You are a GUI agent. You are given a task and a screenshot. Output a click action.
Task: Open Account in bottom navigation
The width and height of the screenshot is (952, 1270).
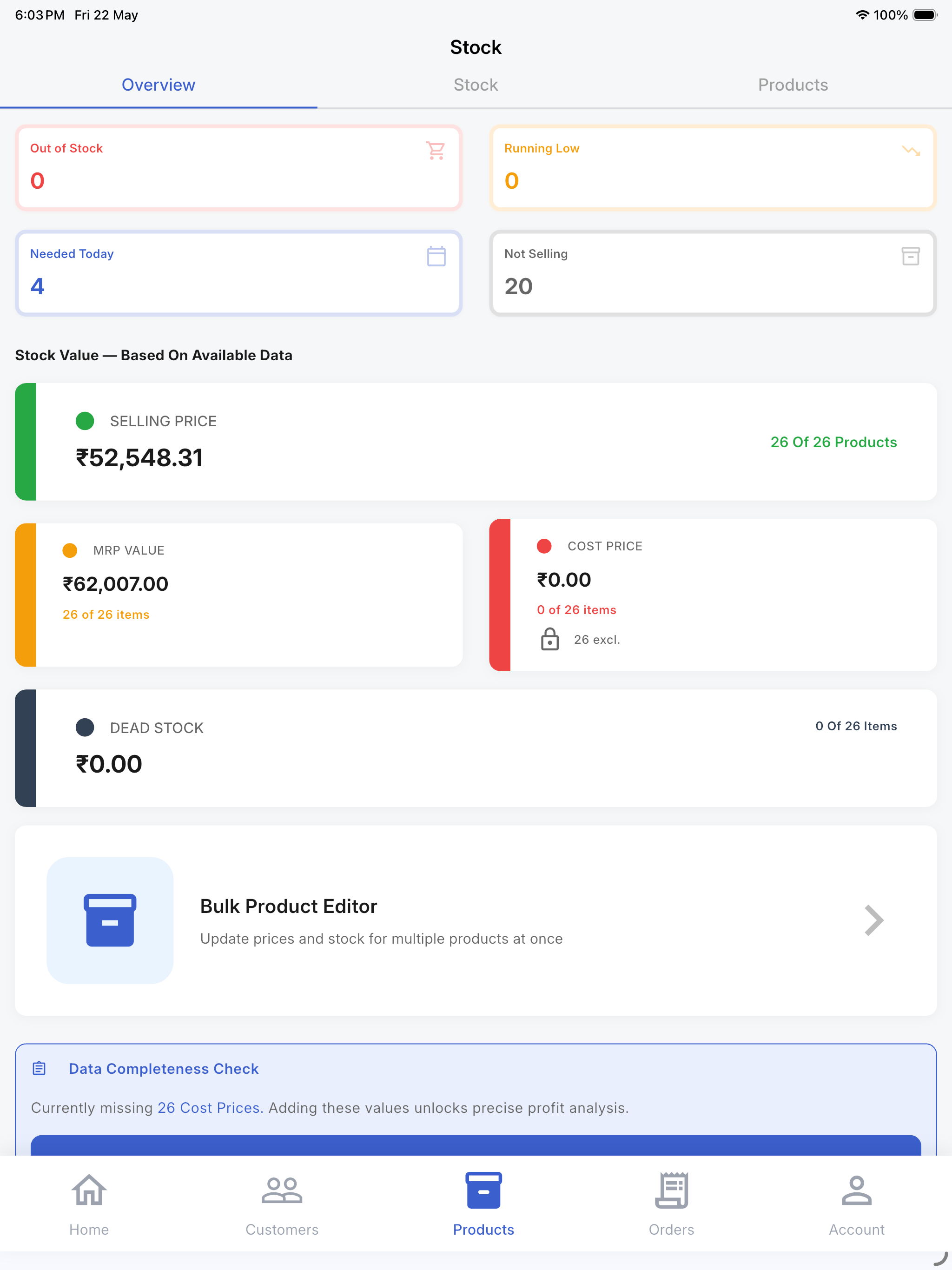pyautogui.click(x=857, y=1204)
